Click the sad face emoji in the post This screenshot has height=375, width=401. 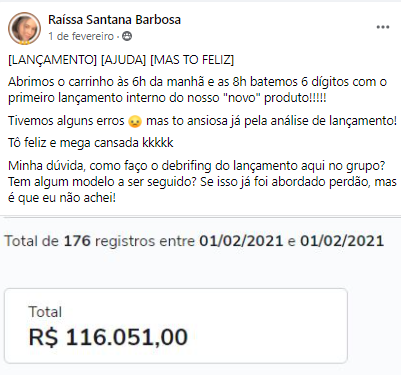(135, 121)
